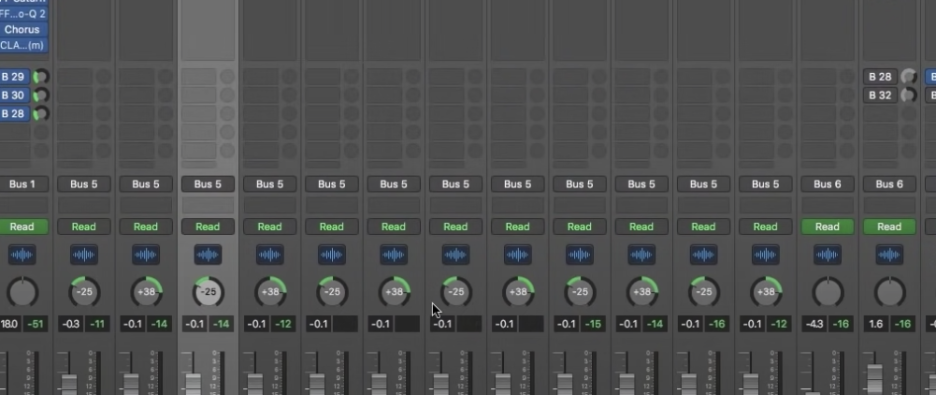936x395 pixels.
Task: Click the pan knob on the Bus 1 strip
Action: tap(23, 292)
